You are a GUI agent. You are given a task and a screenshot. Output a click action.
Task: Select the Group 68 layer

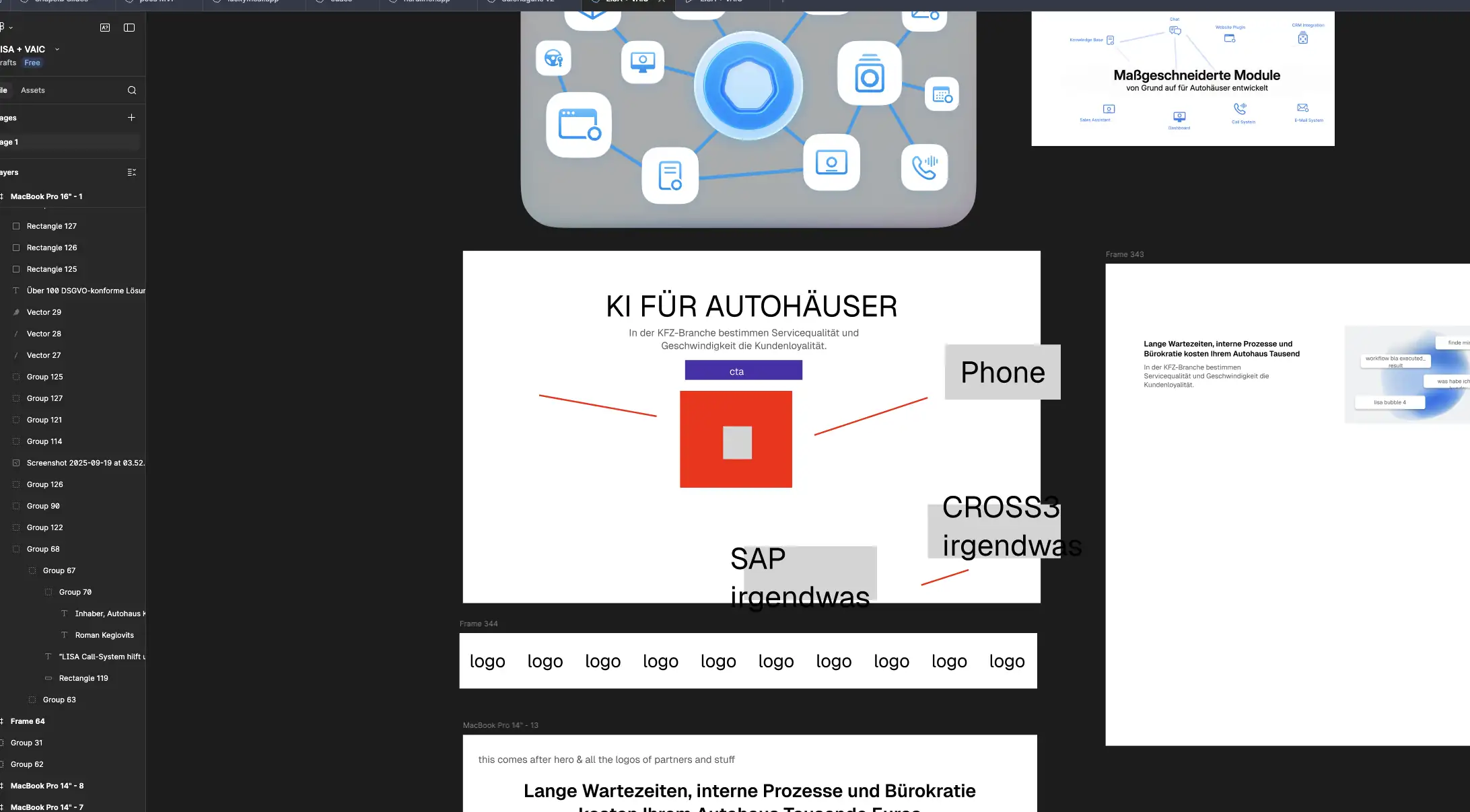pyautogui.click(x=43, y=549)
